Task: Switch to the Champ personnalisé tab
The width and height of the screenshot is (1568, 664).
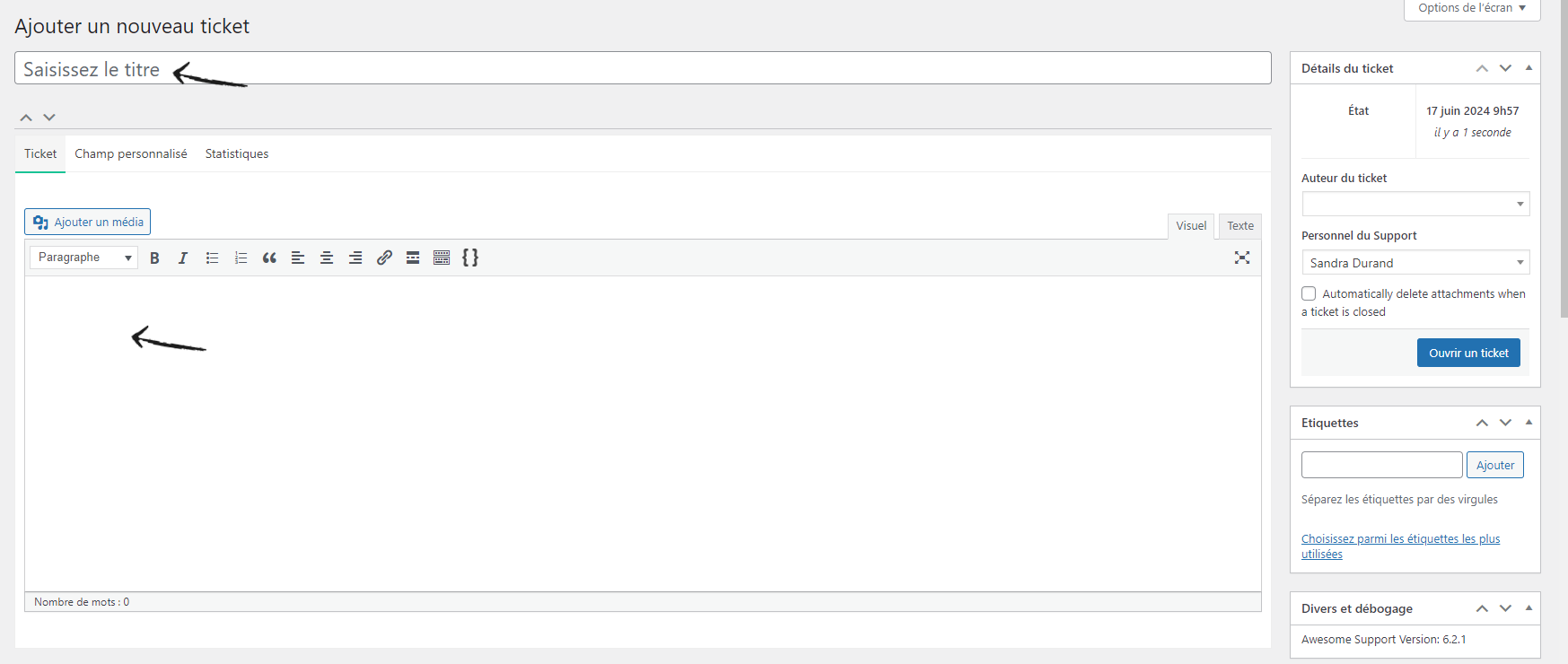Action: coord(131,153)
